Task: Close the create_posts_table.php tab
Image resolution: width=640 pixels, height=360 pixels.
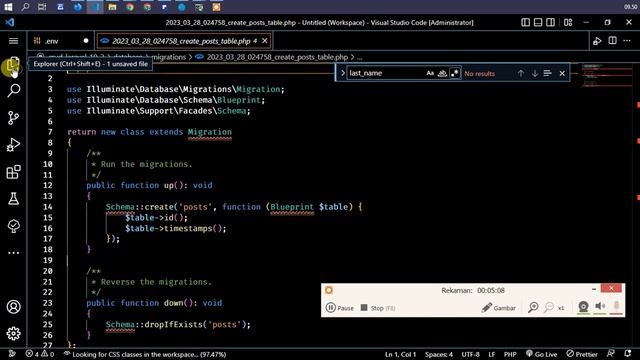Action: 264,41
